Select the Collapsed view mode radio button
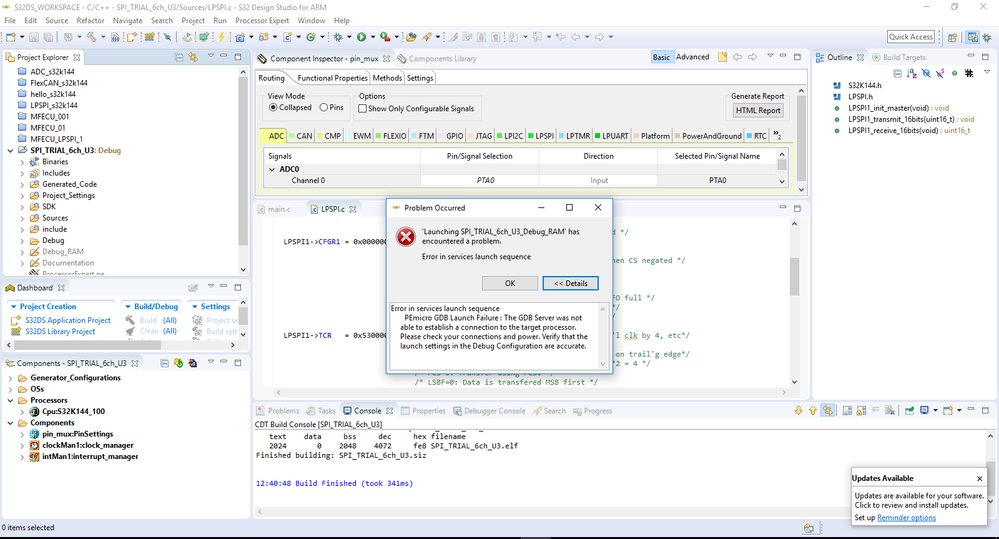Screen dimensions: 999x539 [273, 108]
